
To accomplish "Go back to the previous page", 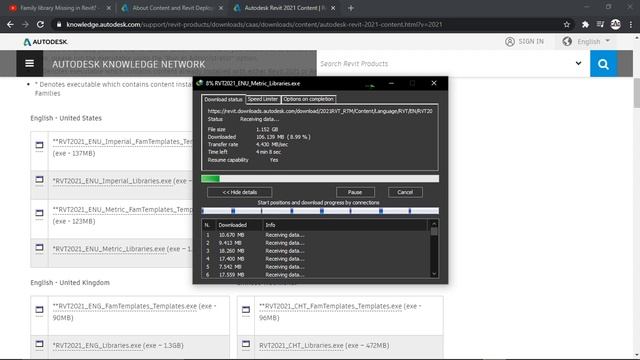I will click(10, 24).
